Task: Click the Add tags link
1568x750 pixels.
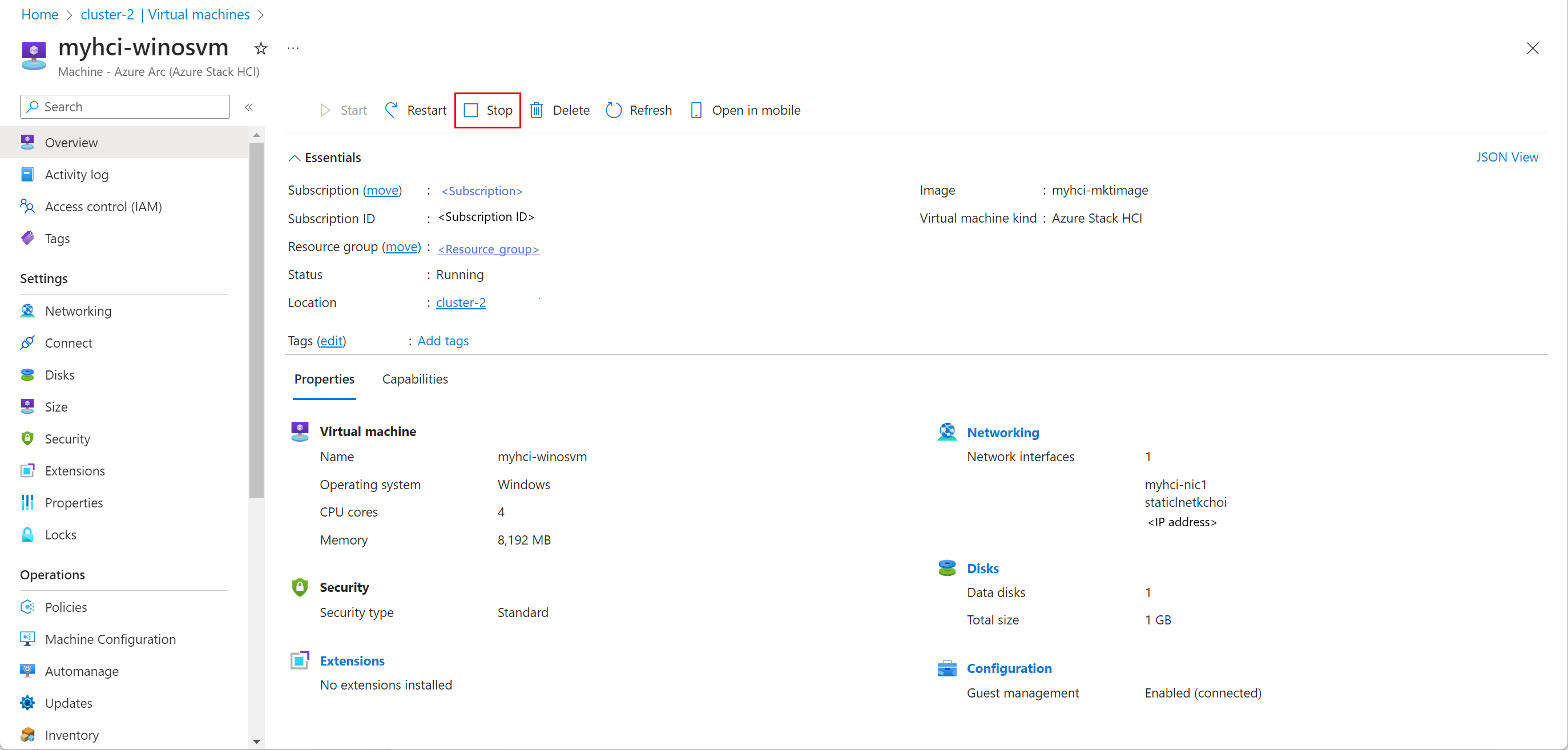Action: [x=443, y=341]
